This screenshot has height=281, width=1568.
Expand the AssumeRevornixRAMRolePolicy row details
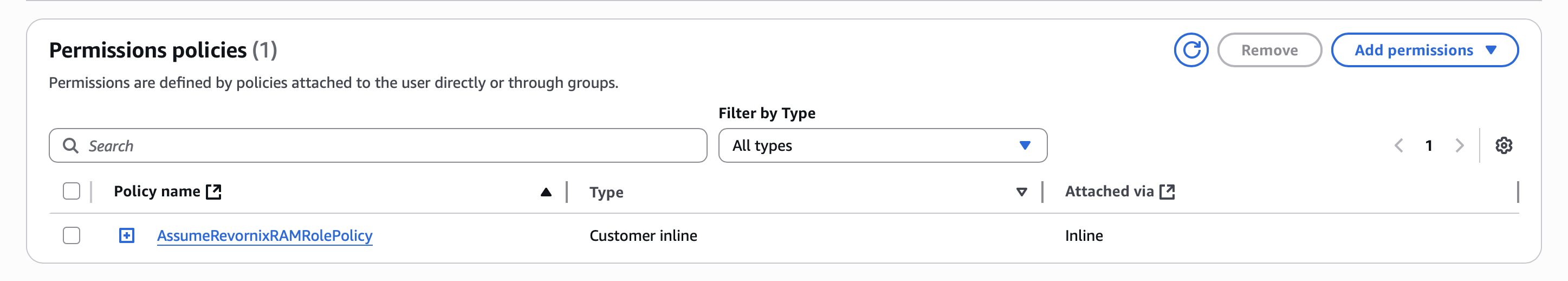[127, 235]
